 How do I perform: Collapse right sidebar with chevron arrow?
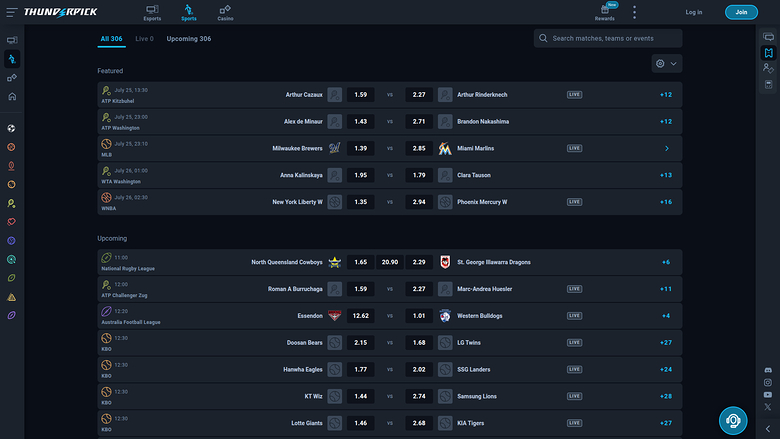click(x=768, y=429)
